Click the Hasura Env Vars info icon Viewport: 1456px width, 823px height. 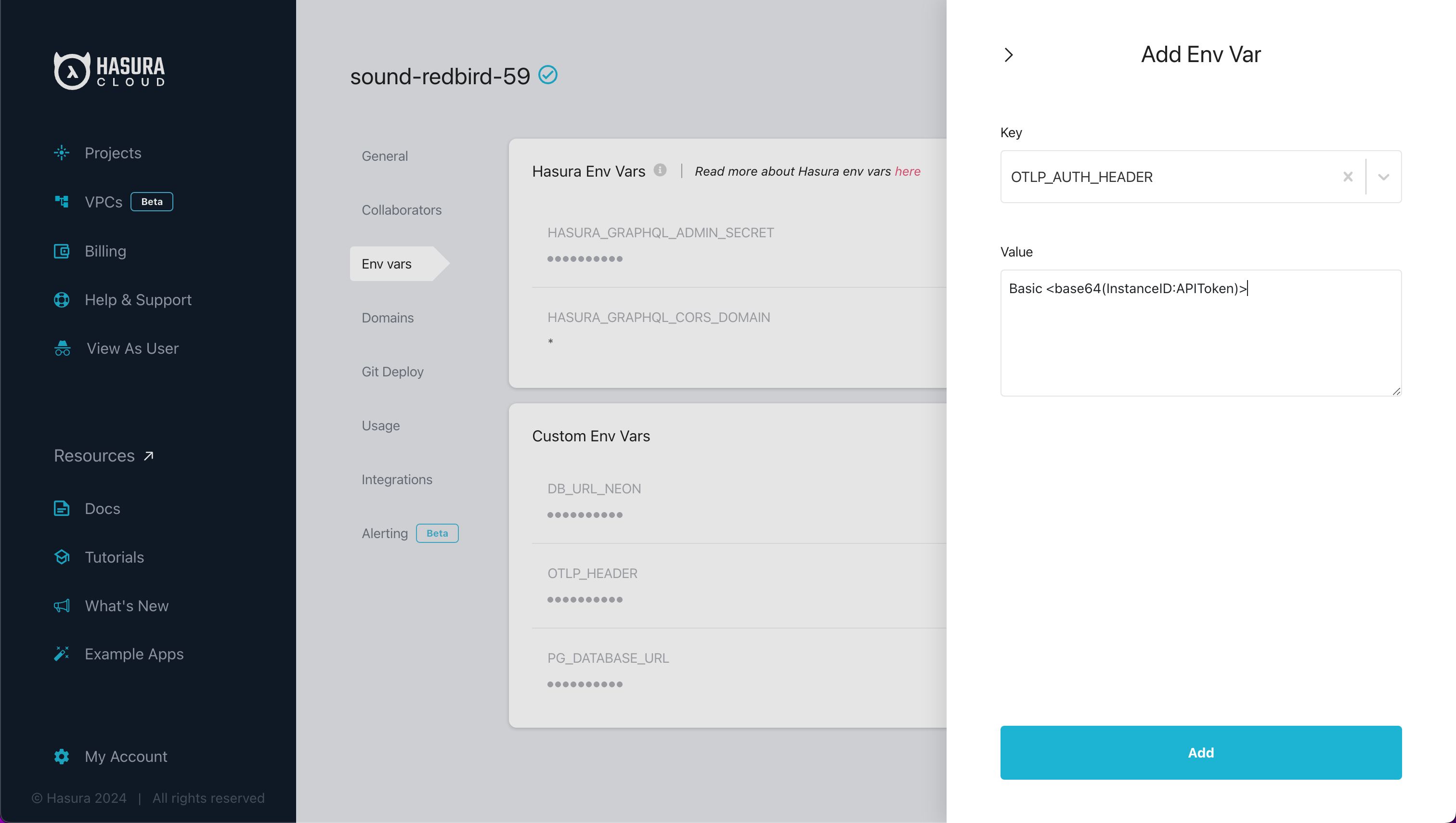click(x=660, y=170)
